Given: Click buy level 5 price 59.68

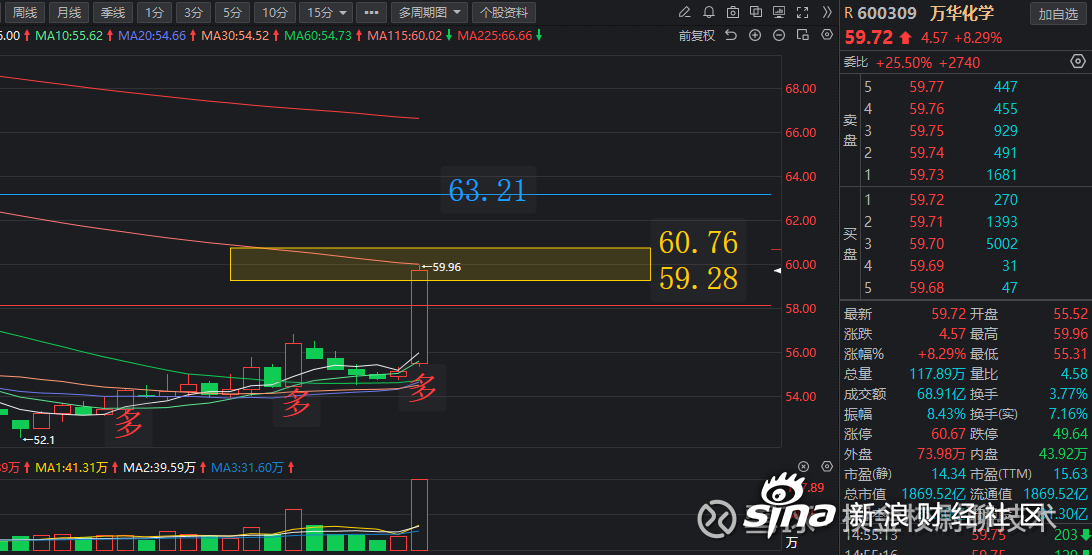Looking at the screenshot, I should point(926,288).
